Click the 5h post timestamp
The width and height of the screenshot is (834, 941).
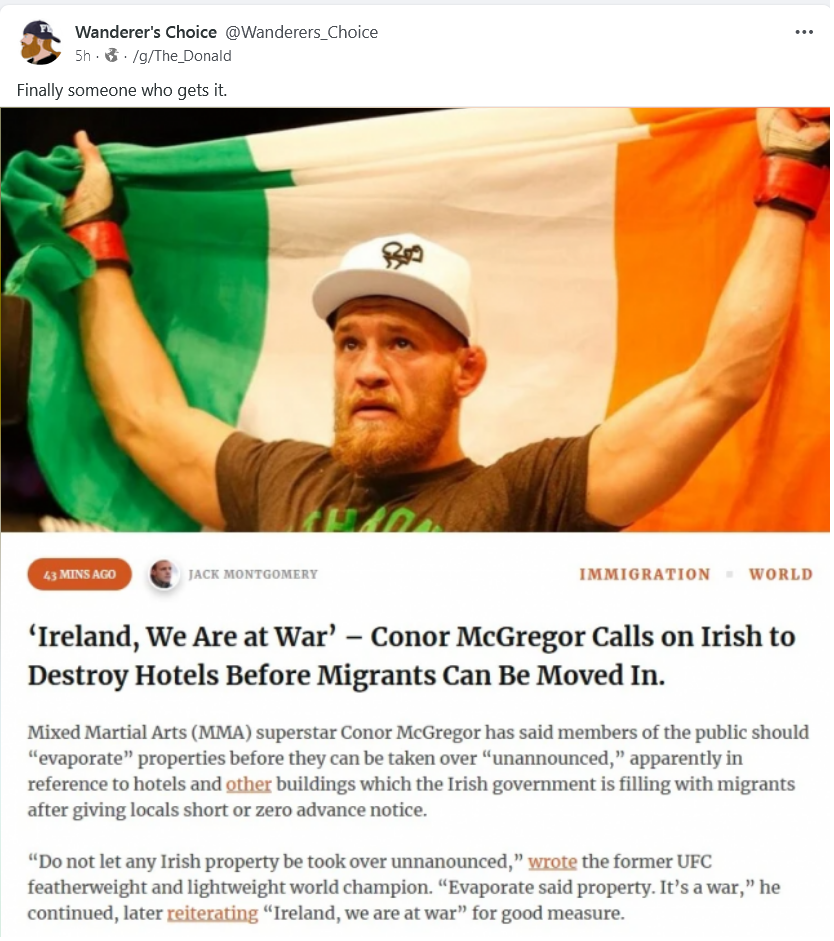coord(83,56)
